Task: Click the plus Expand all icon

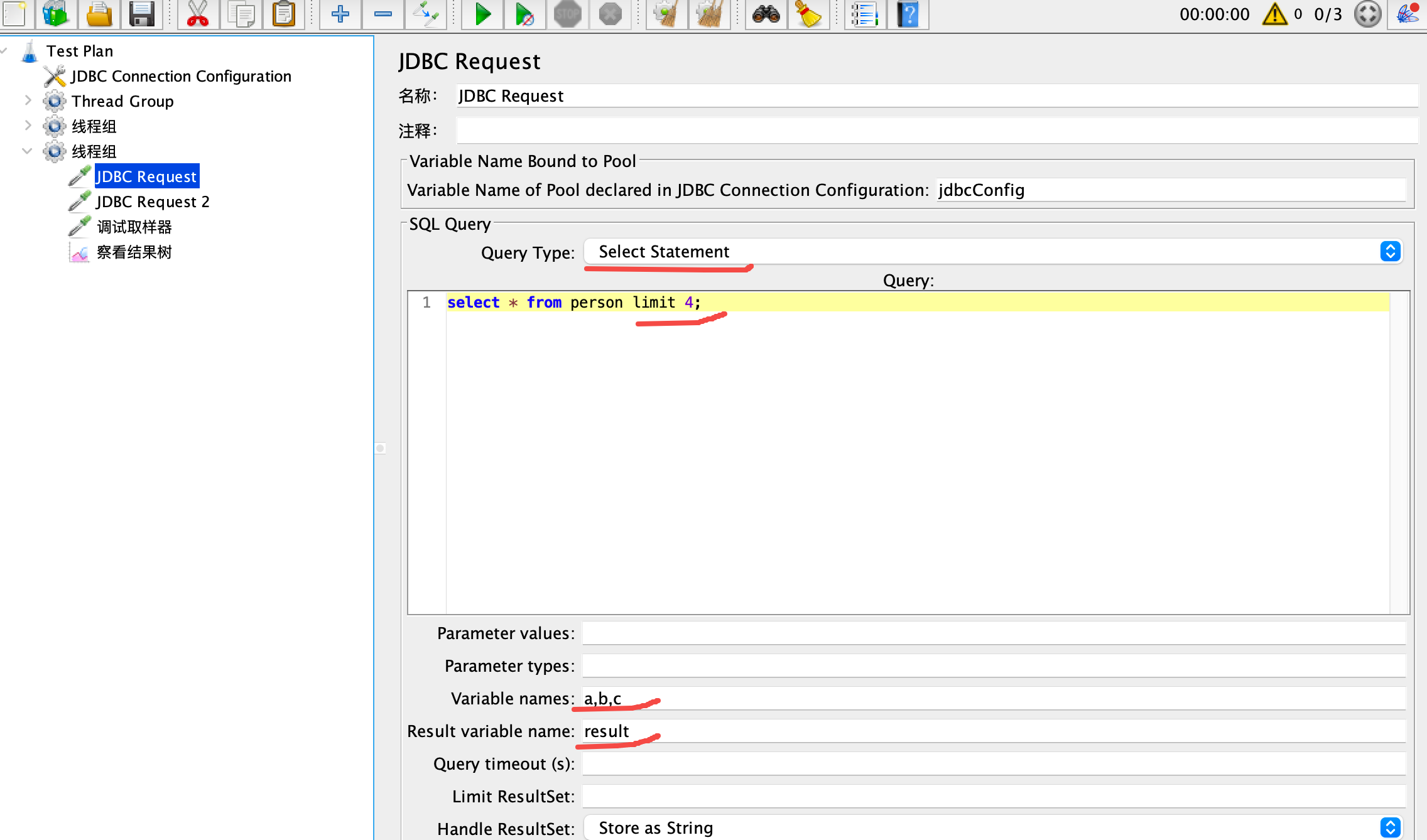Action: [340, 14]
